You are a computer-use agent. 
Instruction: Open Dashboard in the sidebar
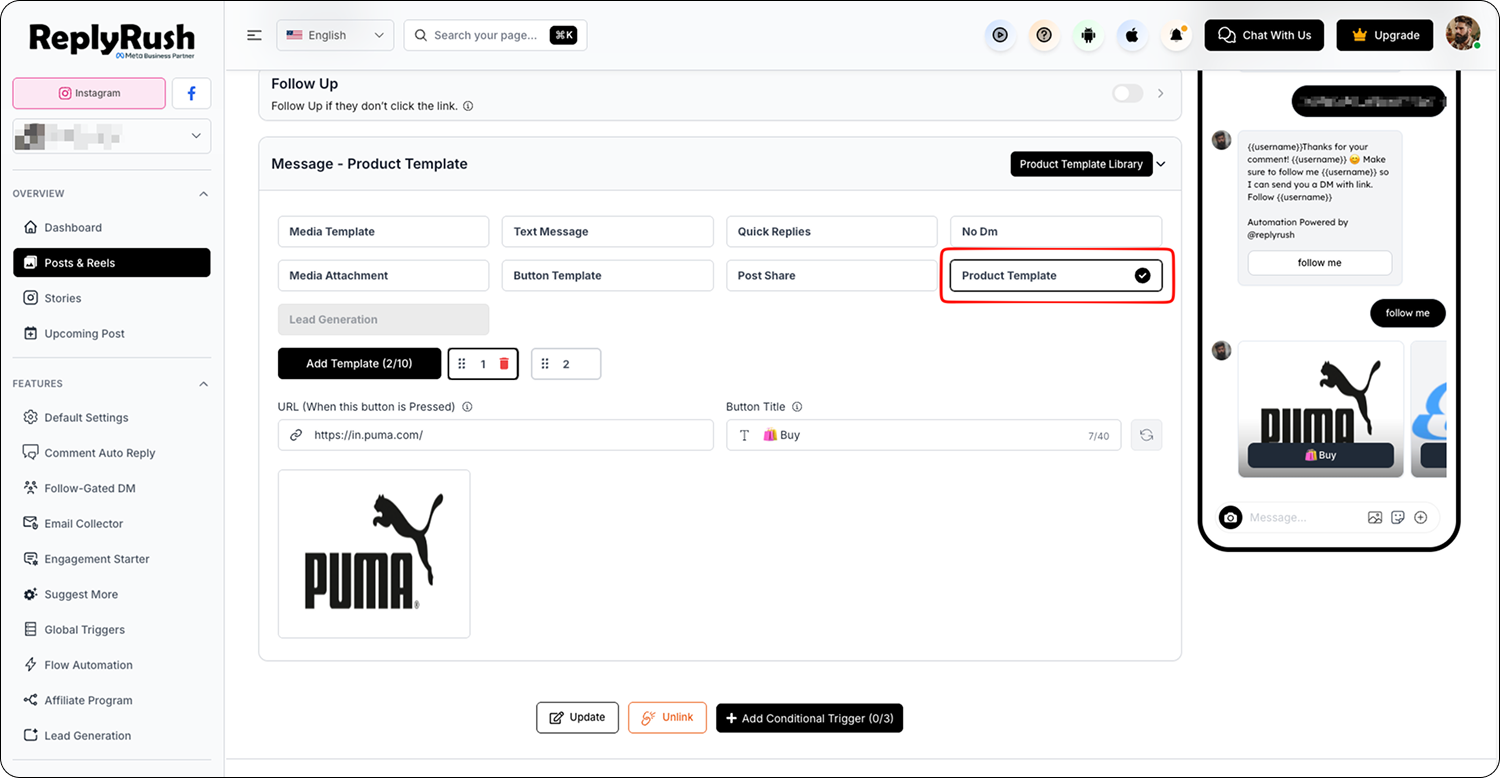coord(112,228)
